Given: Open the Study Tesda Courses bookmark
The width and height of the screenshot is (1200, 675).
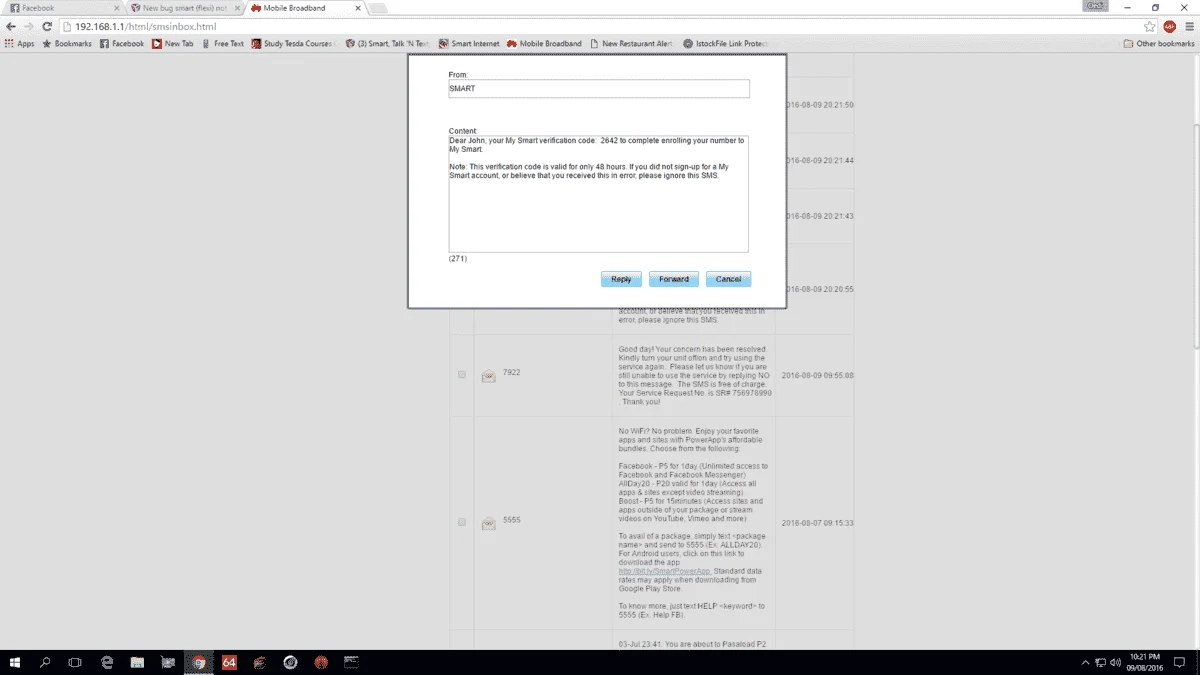Looking at the screenshot, I should point(292,44).
